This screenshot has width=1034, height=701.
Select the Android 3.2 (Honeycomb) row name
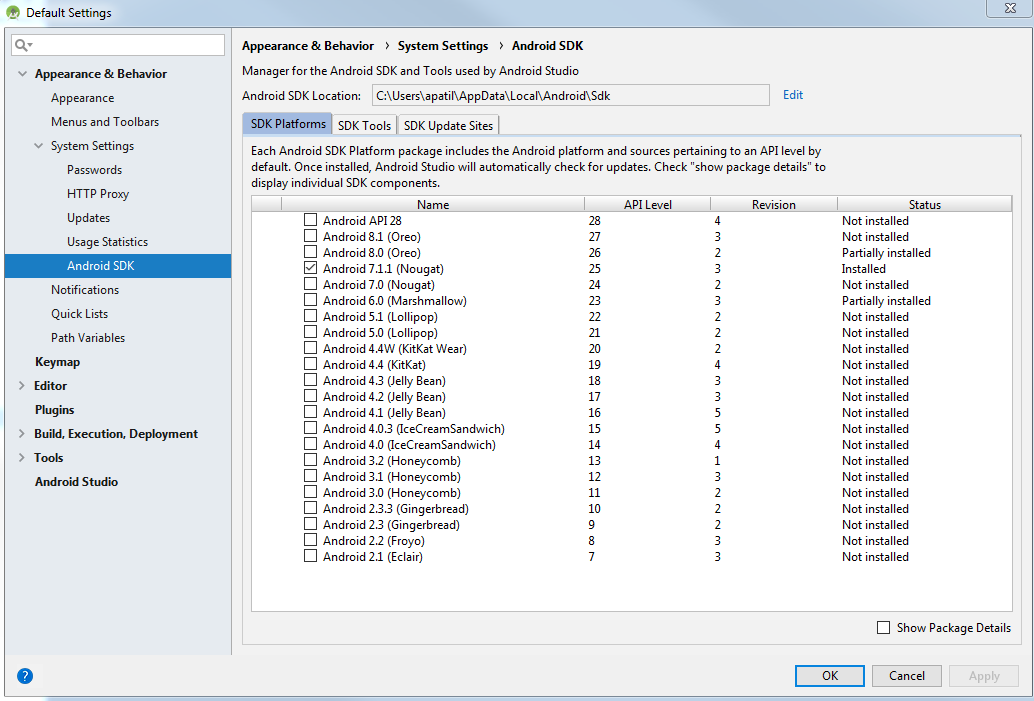392,460
